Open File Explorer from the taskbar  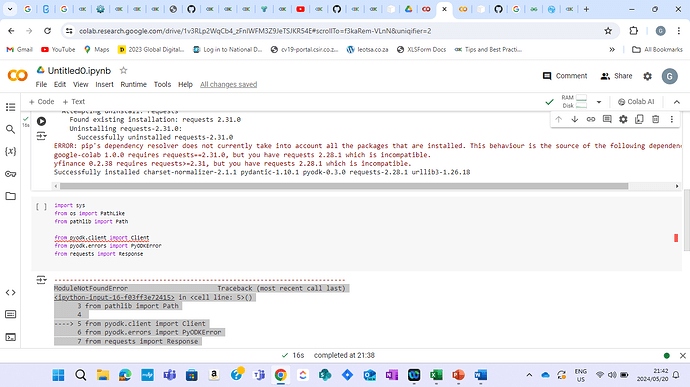pos(103,375)
